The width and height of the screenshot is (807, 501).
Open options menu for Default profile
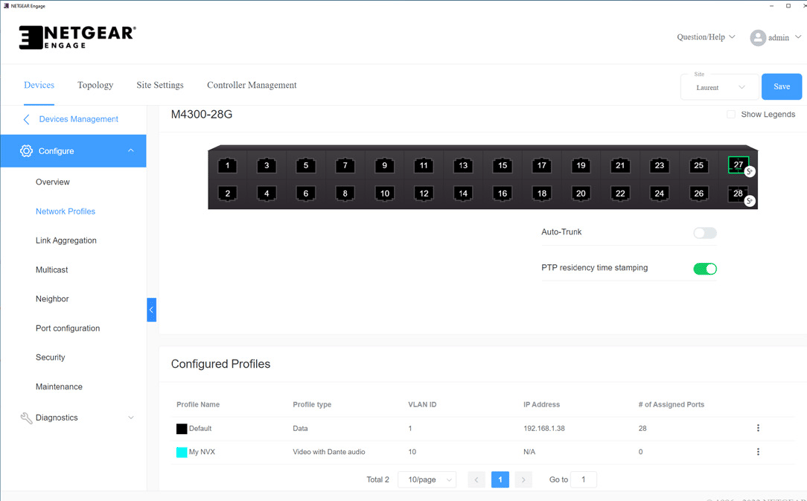click(758, 428)
